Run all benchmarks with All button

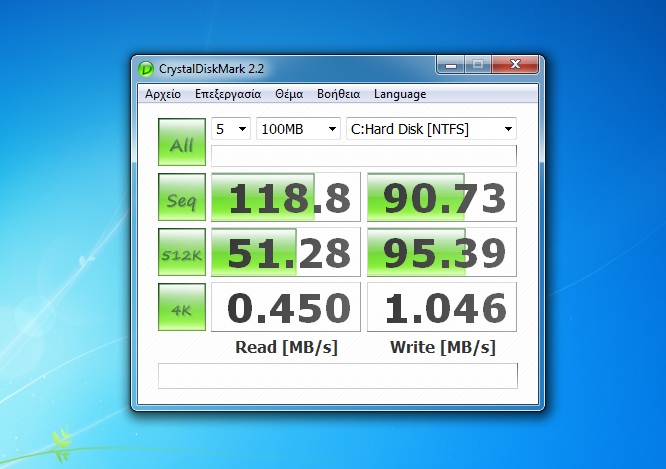[182, 142]
